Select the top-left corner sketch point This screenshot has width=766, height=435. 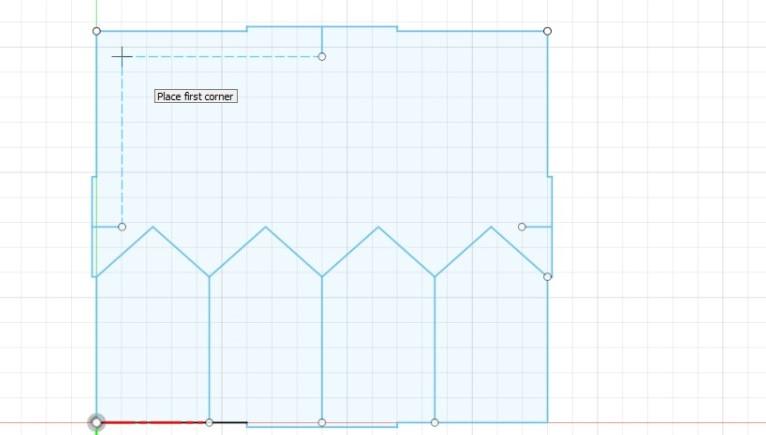[97, 31]
